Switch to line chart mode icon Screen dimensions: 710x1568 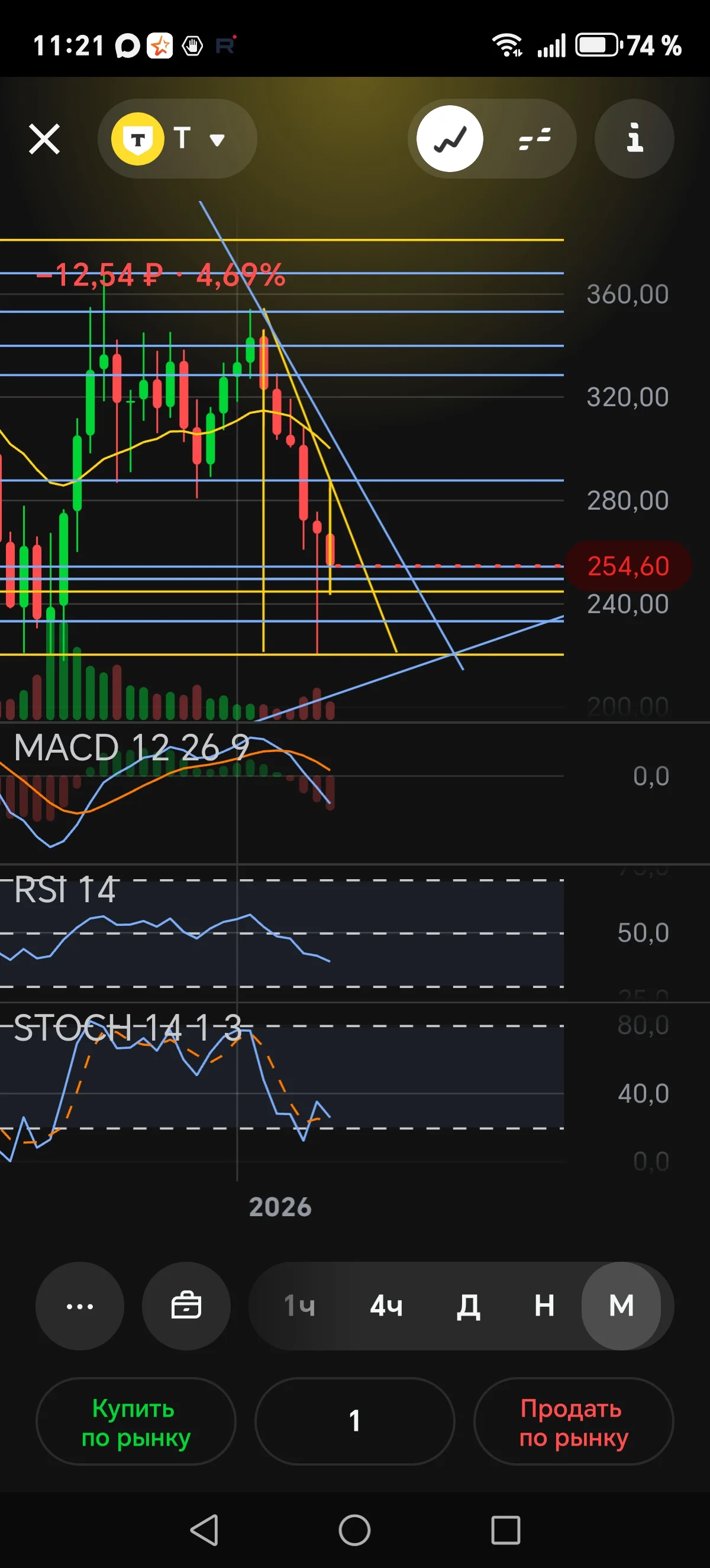point(450,139)
